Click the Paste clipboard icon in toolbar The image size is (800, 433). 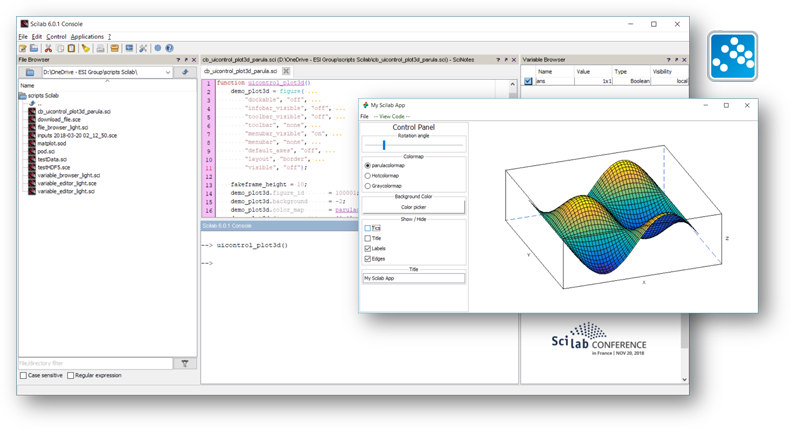72,48
